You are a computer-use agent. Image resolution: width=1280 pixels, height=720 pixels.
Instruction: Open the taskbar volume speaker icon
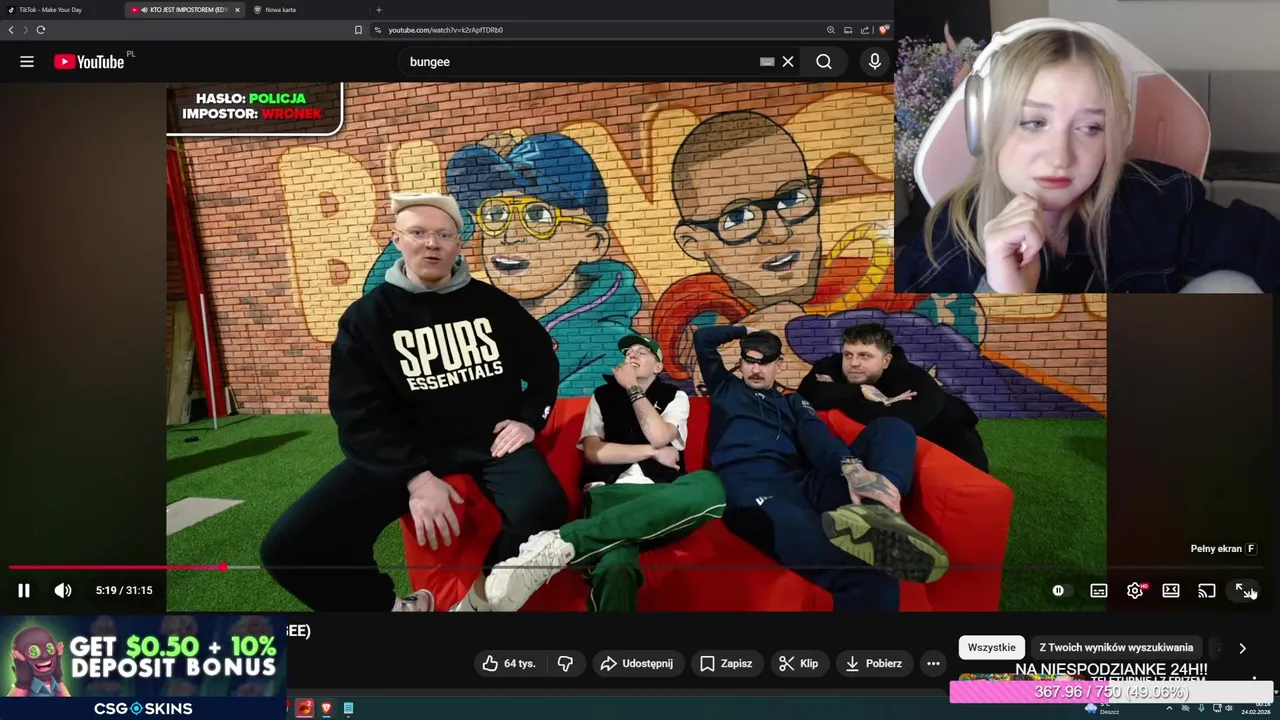coord(1229,708)
